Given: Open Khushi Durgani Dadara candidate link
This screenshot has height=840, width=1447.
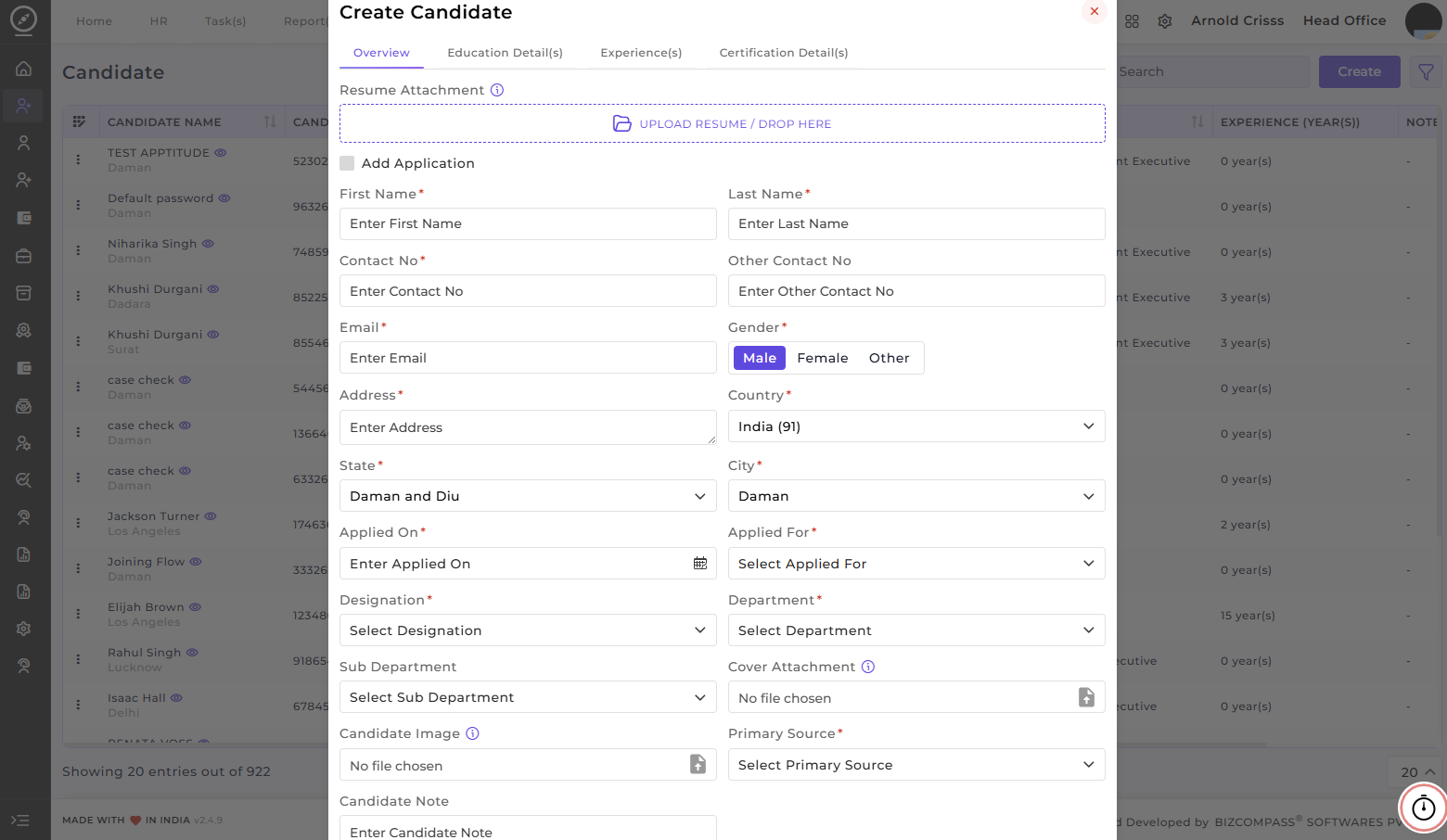Looking at the screenshot, I should tap(155, 288).
